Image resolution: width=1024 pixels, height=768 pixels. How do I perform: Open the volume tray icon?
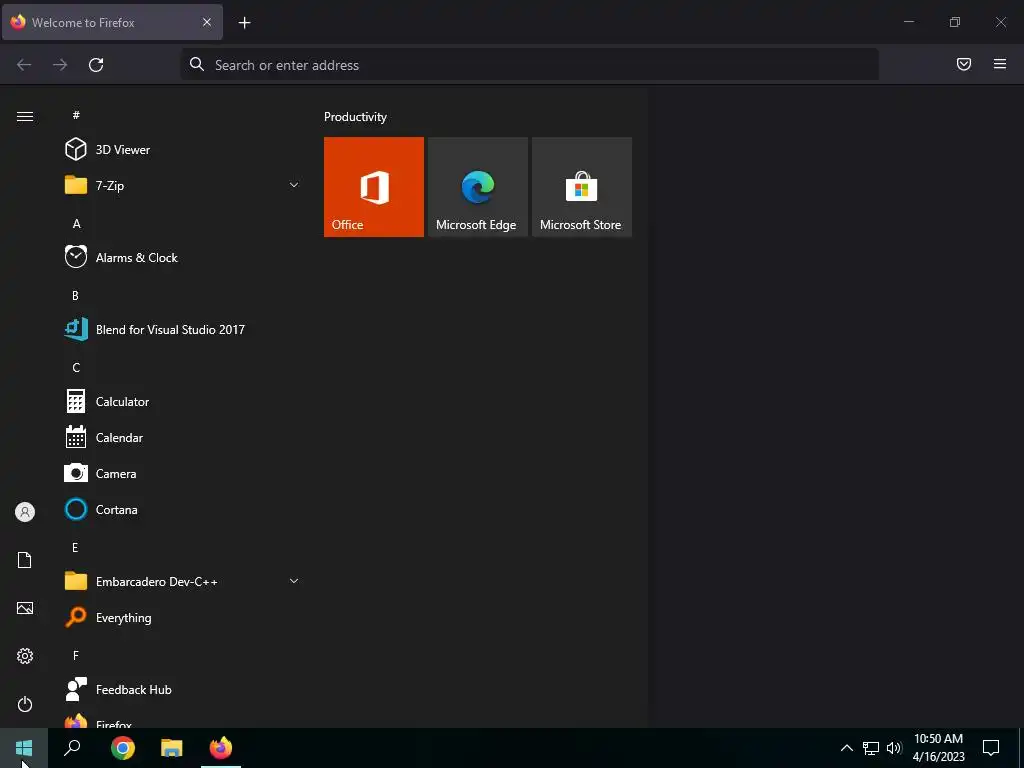point(894,748)
